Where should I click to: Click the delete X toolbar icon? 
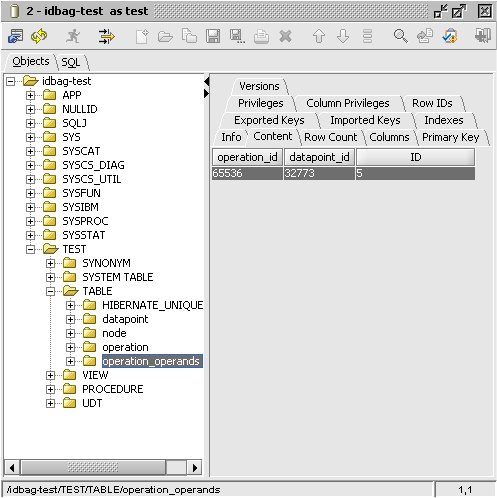coord(285,36)
